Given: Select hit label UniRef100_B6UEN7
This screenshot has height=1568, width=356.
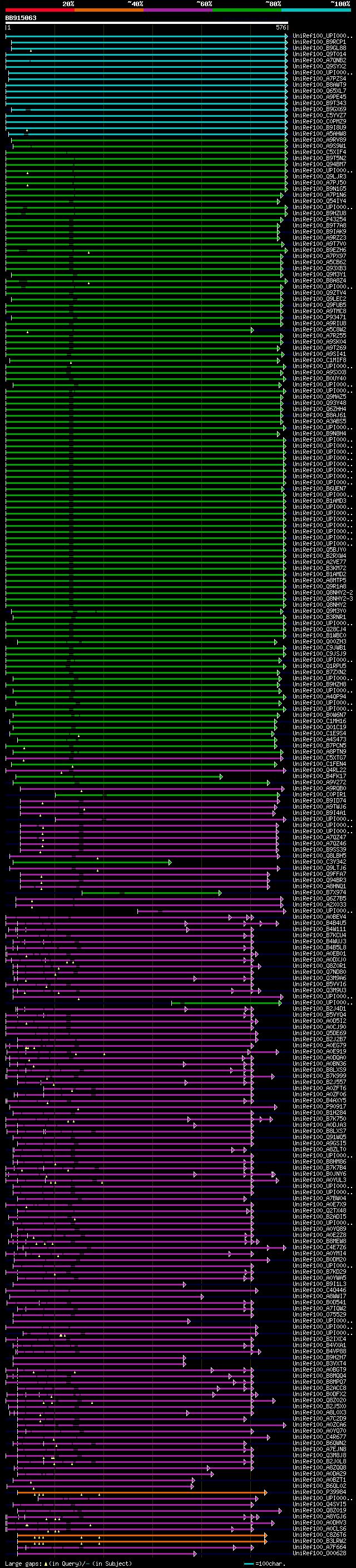Looking at the screenshot, I should tap(319, 488).
